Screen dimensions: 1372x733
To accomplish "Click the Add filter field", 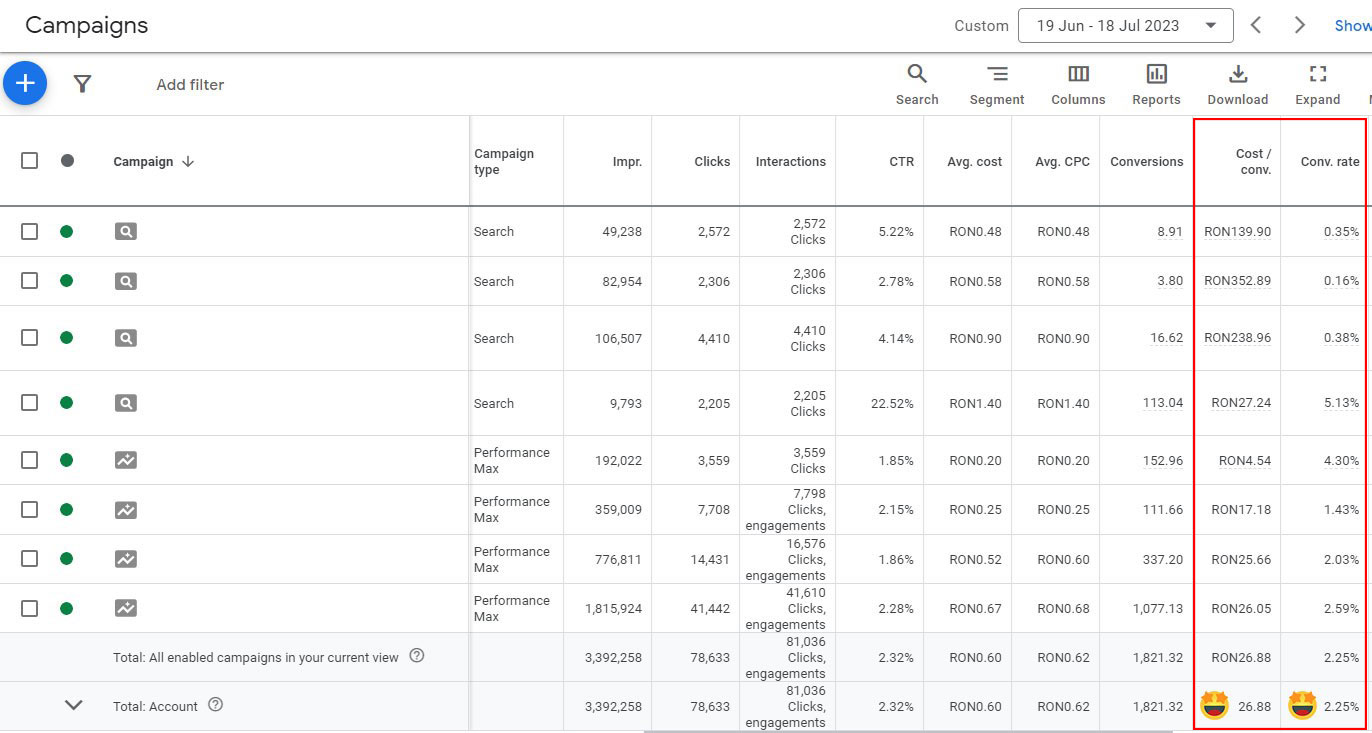I will pyautogui.click(x=190, y=85).
